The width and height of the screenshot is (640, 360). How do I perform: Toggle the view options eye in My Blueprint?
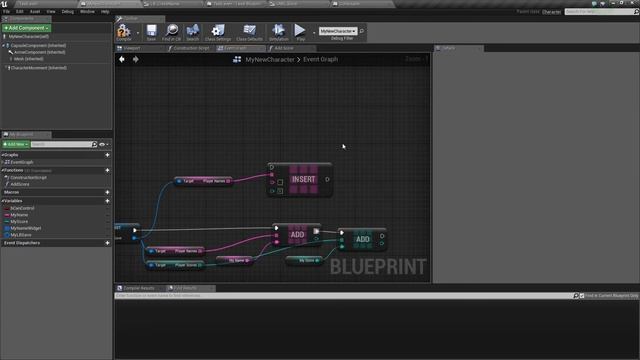coord(102,144)
